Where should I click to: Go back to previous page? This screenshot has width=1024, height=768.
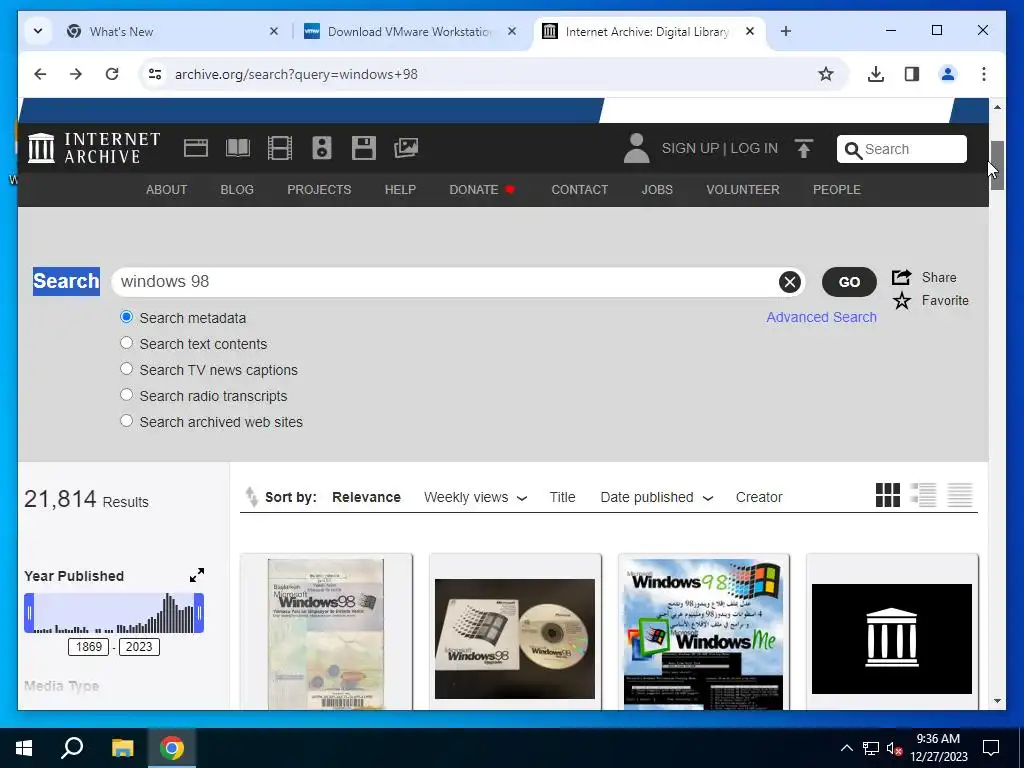coord(40,74)
